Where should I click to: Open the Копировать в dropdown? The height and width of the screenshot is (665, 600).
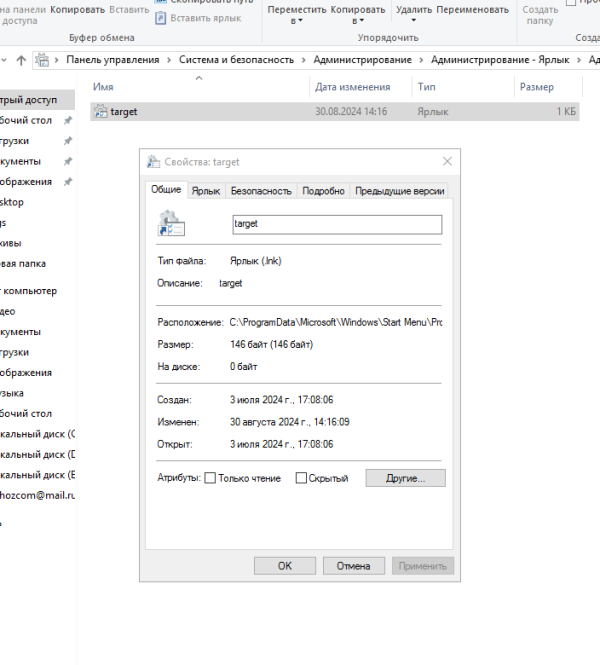tap(358, 14)
